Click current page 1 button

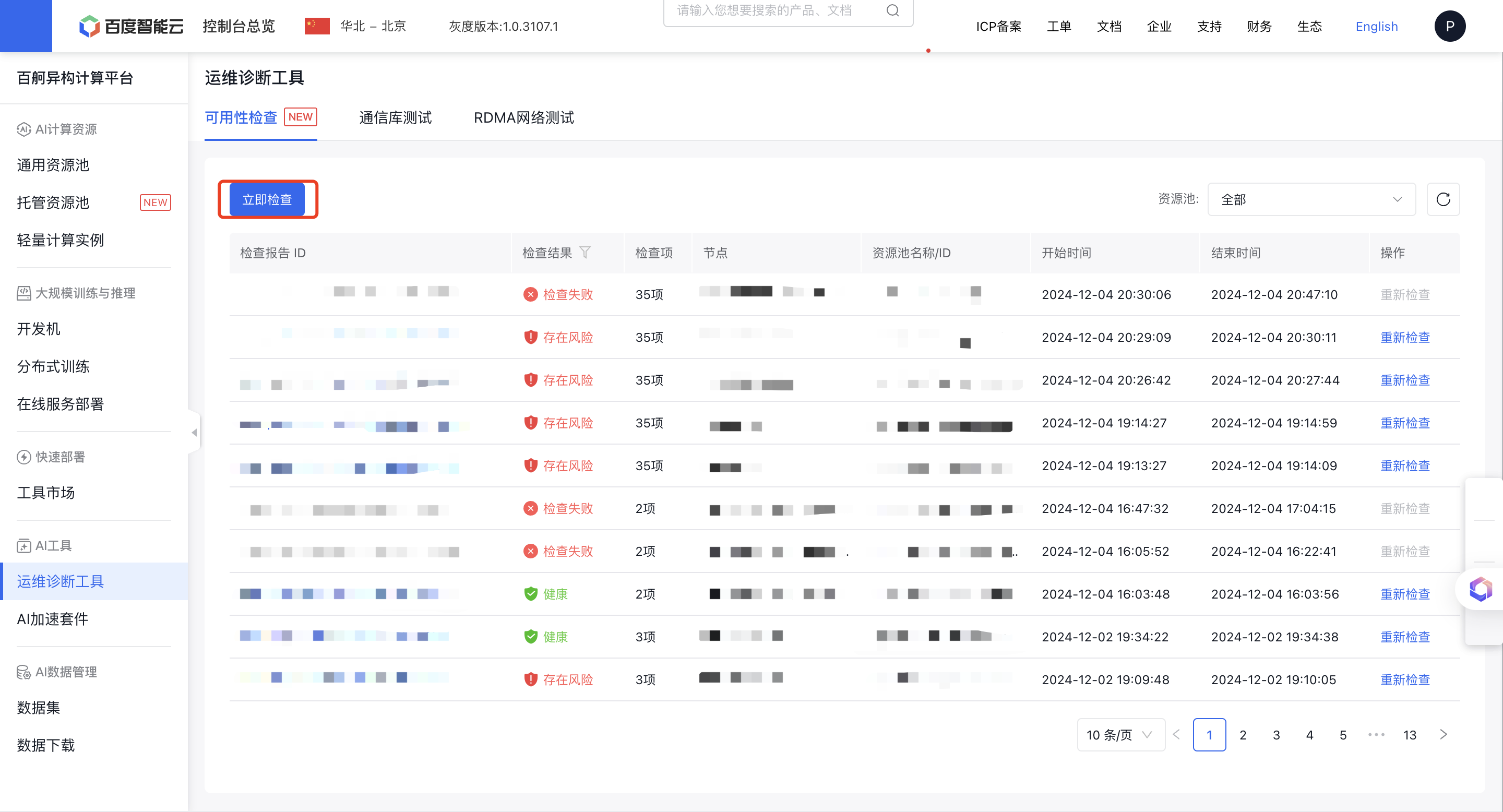(x=1209, y=734)
